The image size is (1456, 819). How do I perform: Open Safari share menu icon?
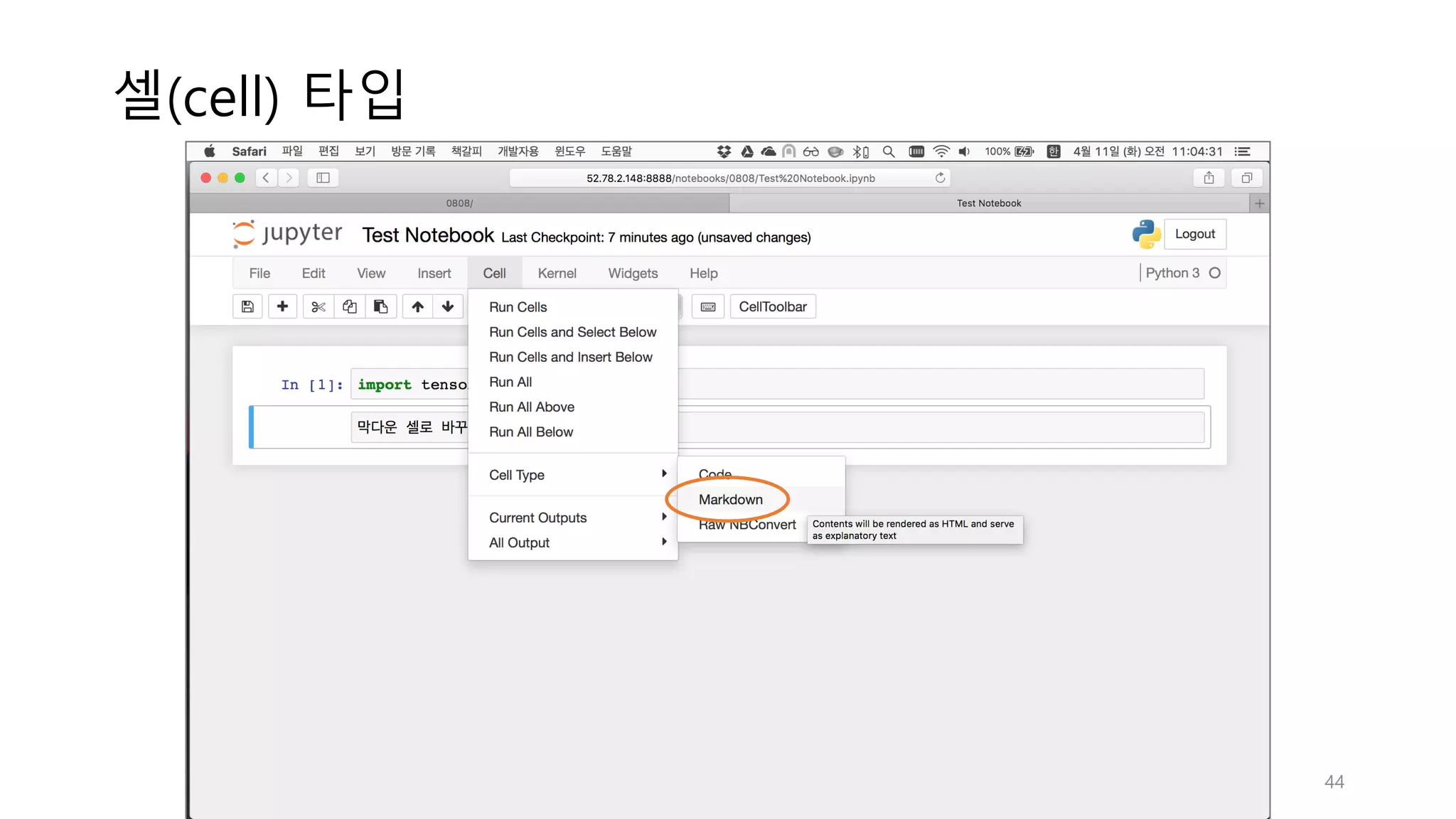coord(1209,178)
